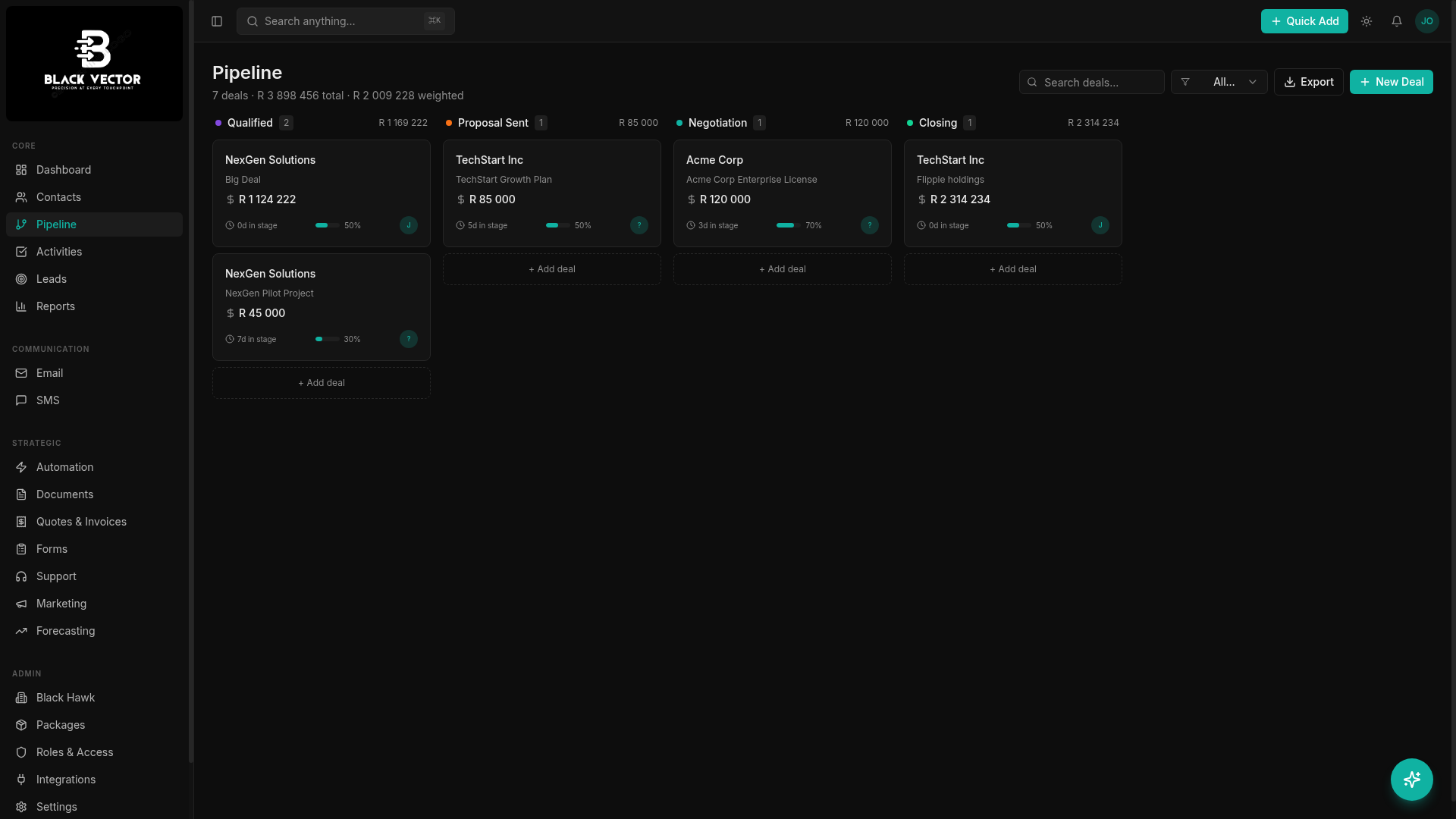Open the JO user avatar menu
1456x819 pixels.
pos(1427,21)
